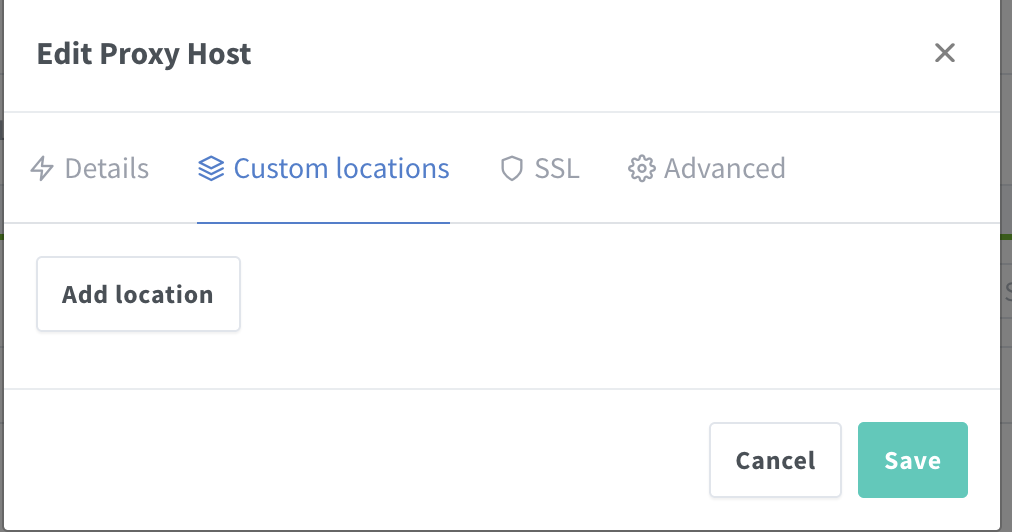Click the Edit Proxy Host title text

pos(144,54)
